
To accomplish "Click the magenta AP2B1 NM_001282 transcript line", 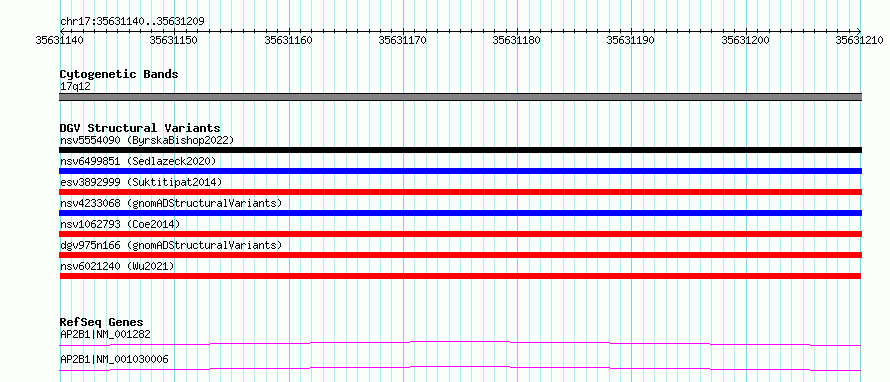I will click(x=460, y=343).
